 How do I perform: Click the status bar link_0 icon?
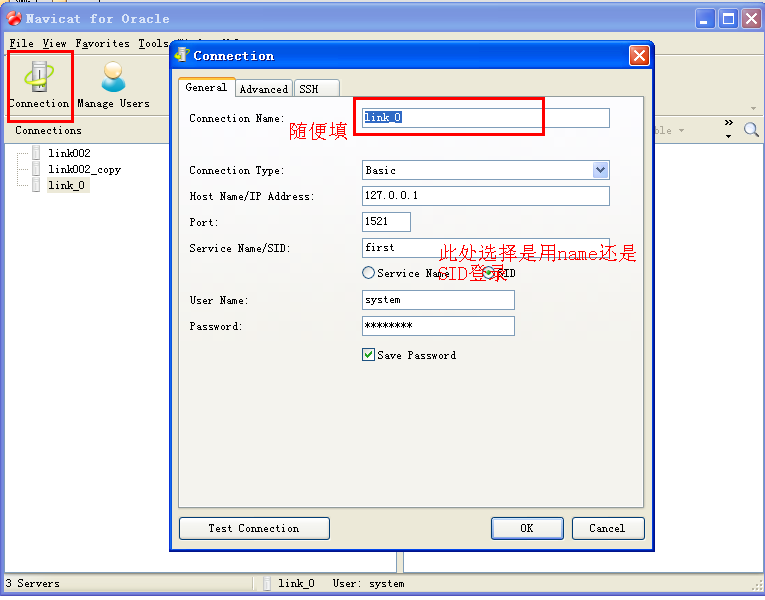tap(267, 583)
